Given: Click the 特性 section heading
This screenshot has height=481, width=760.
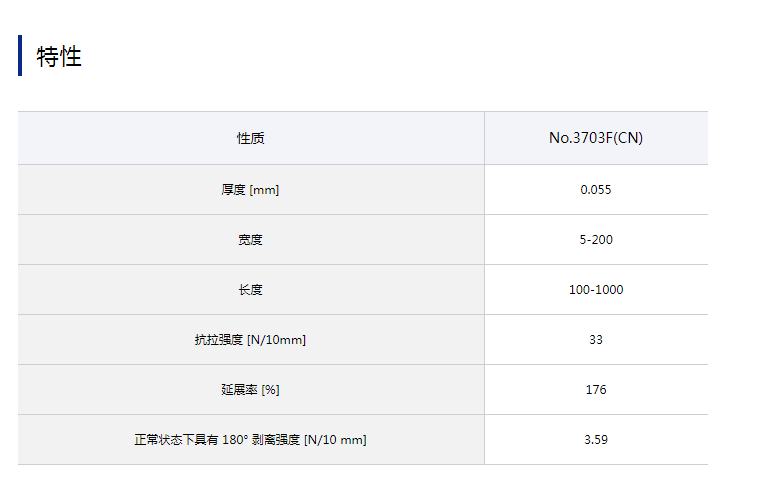Looking at the screenshot, I should [x=59, y=56].
